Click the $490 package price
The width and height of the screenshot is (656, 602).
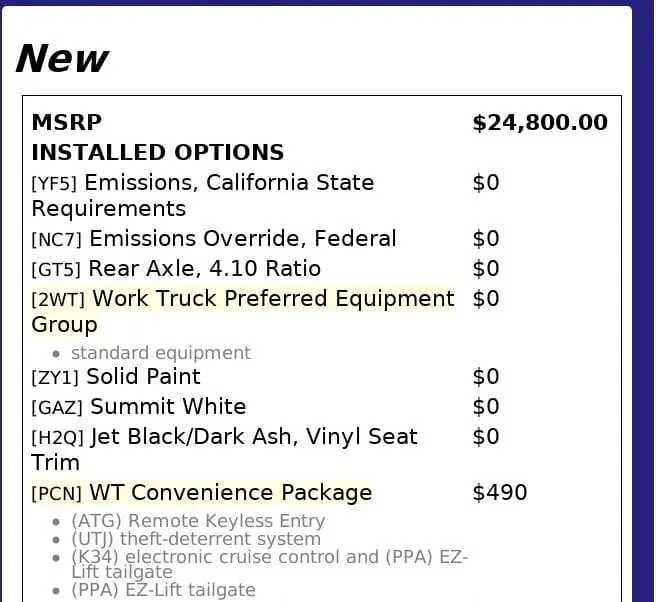(499, 493)
